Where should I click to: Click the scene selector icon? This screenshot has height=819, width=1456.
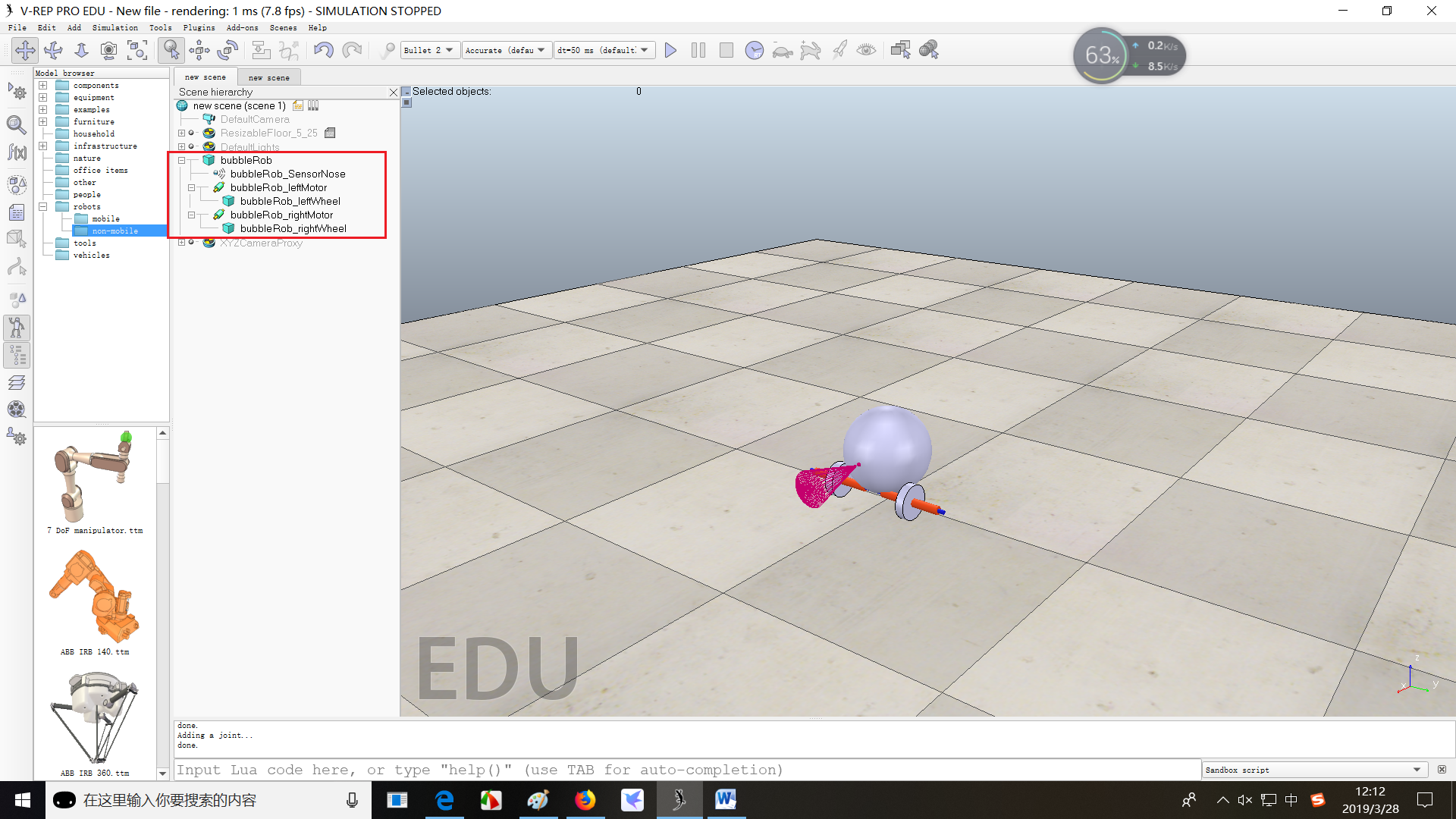929,50
